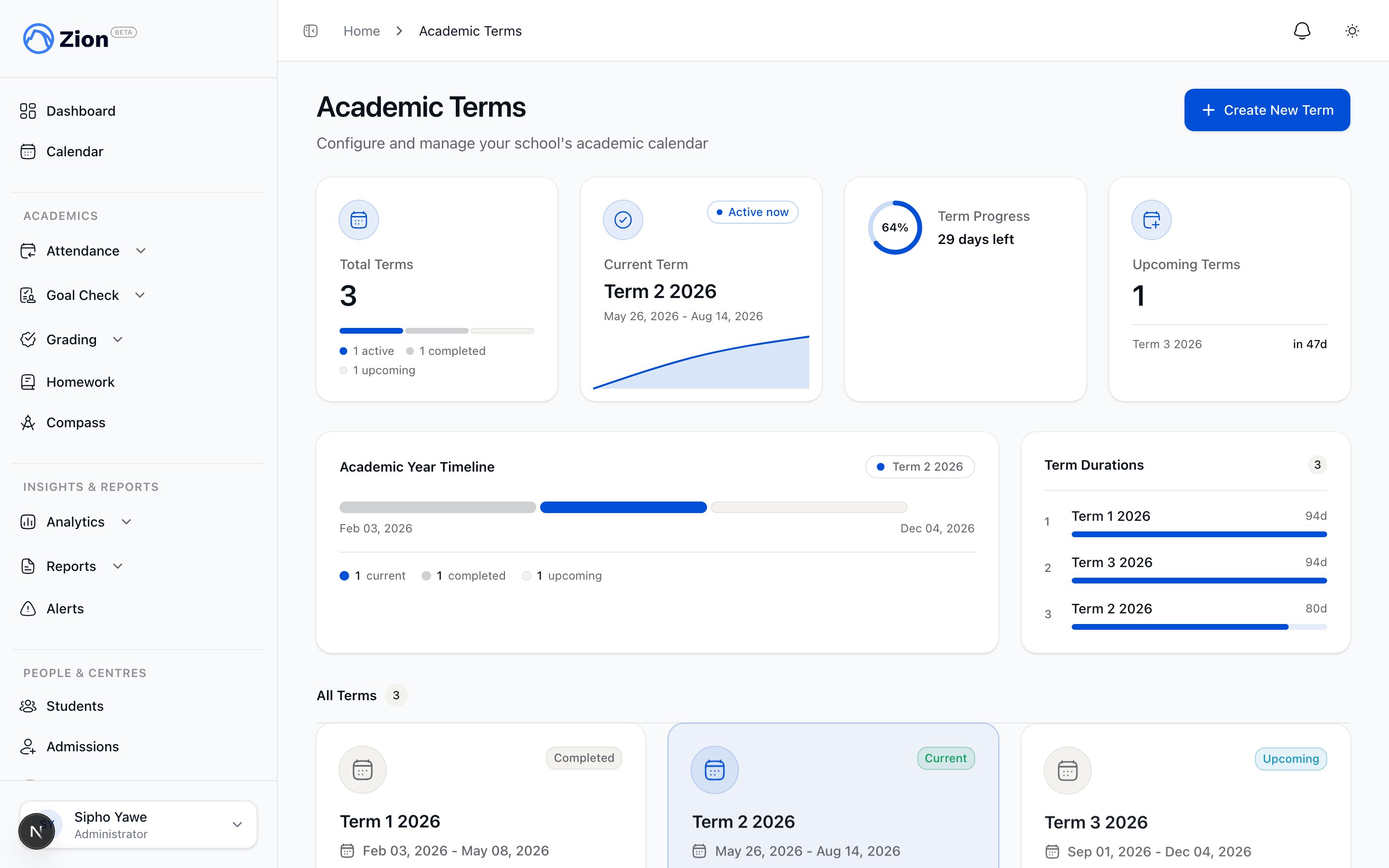
Task: Click the Dashboard grid icon
Action: pyautogui.click(x=27, y=111)
